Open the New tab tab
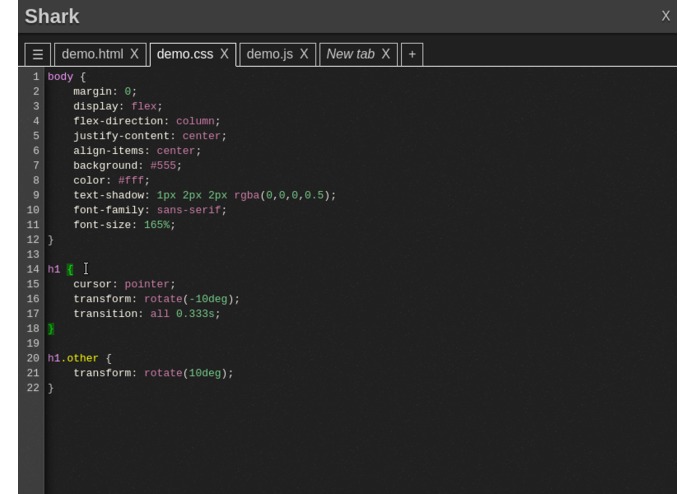 (x=350, y=54)
